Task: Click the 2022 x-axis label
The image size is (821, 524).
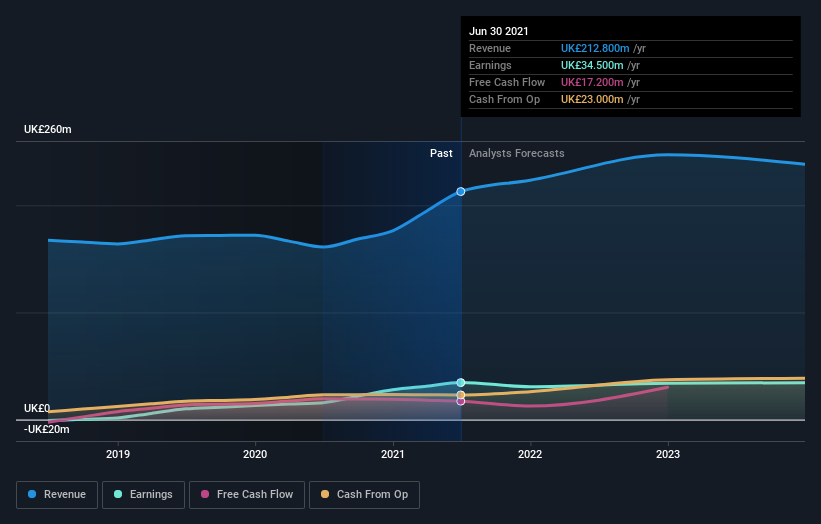Action: [x=530, y=454]
